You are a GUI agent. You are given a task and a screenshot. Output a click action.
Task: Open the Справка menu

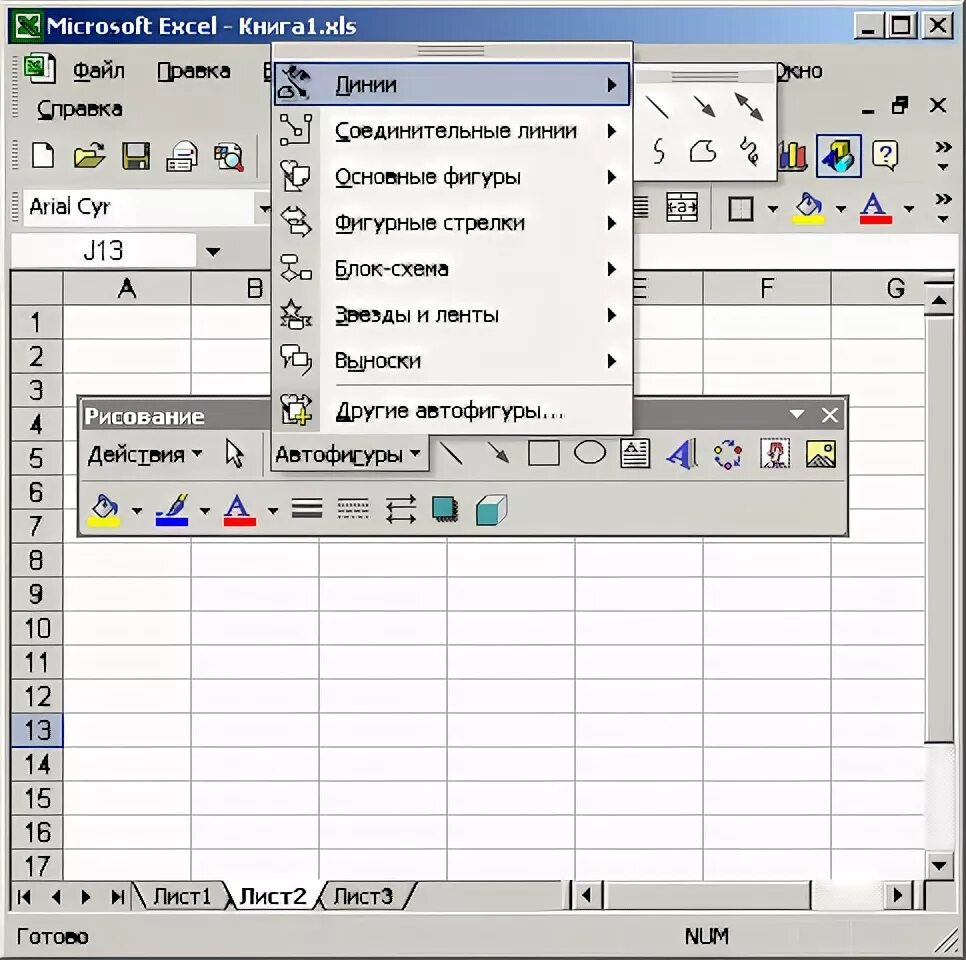pyautogui.click(x=79, y=109)
